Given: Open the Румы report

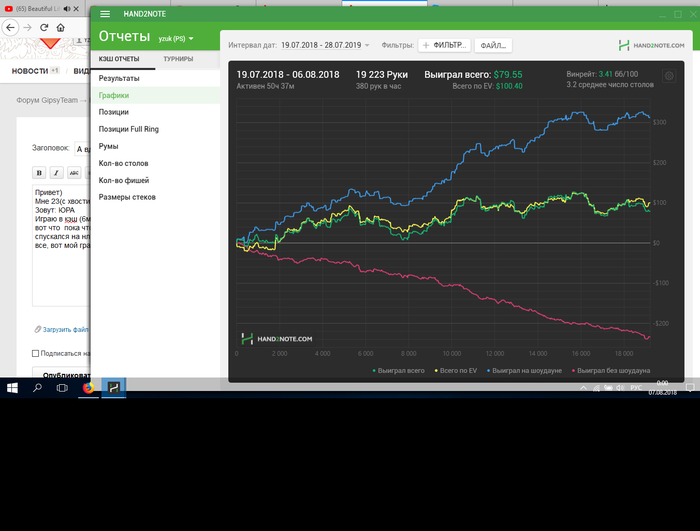Looking at the screenshot, I should (x=155, y=146).
